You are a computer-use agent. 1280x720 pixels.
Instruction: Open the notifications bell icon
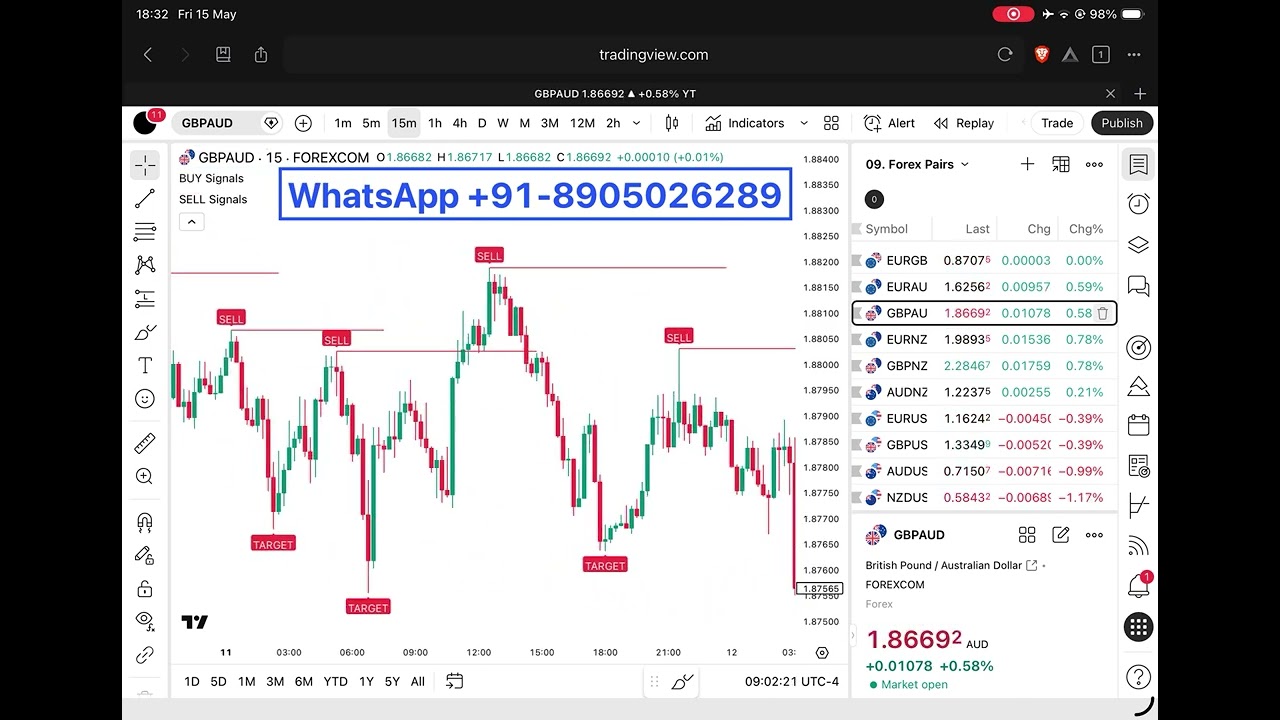1138,585
